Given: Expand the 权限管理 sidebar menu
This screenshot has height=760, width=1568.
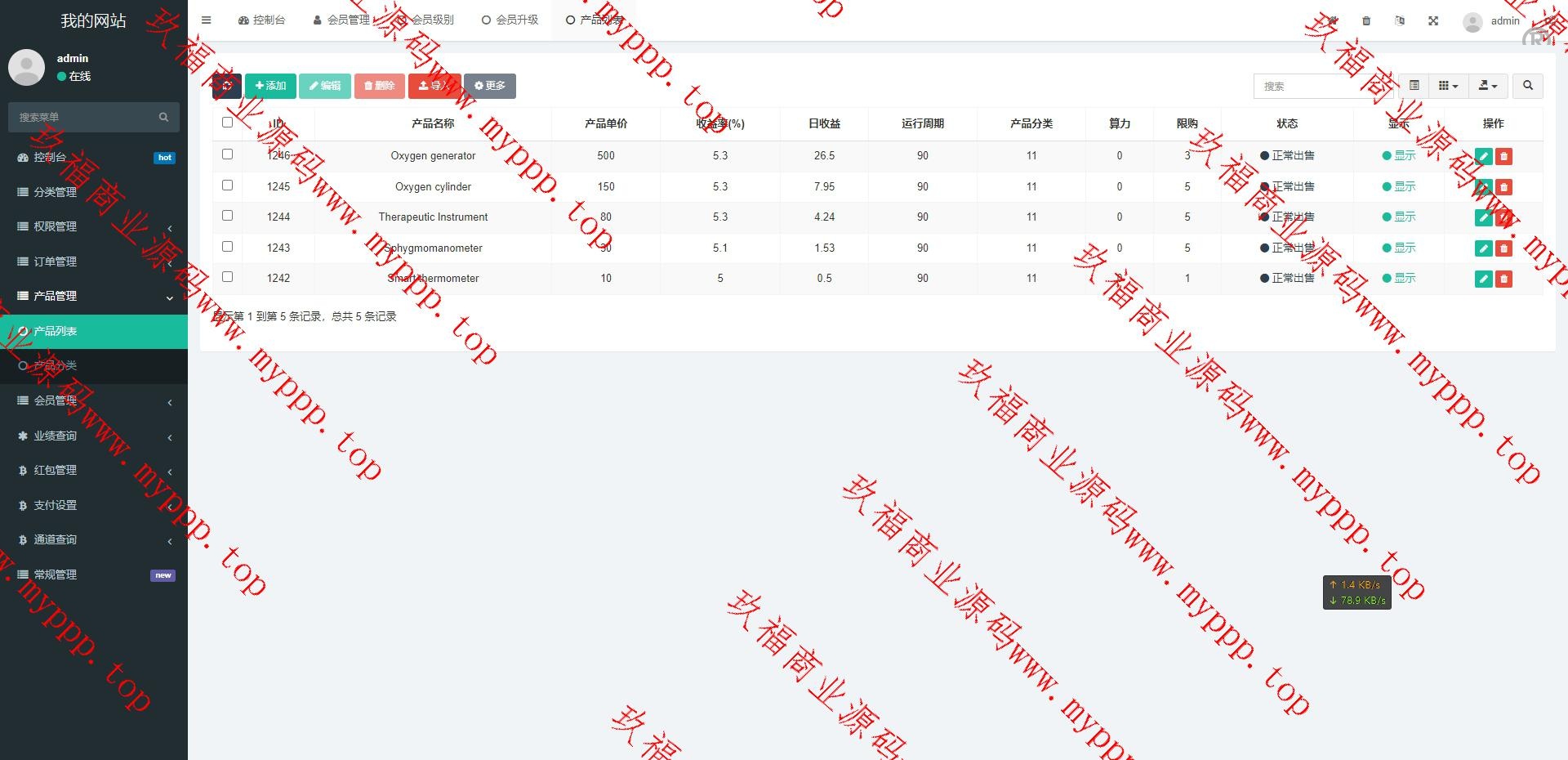Looking at the screenshot, I should 94,227.
